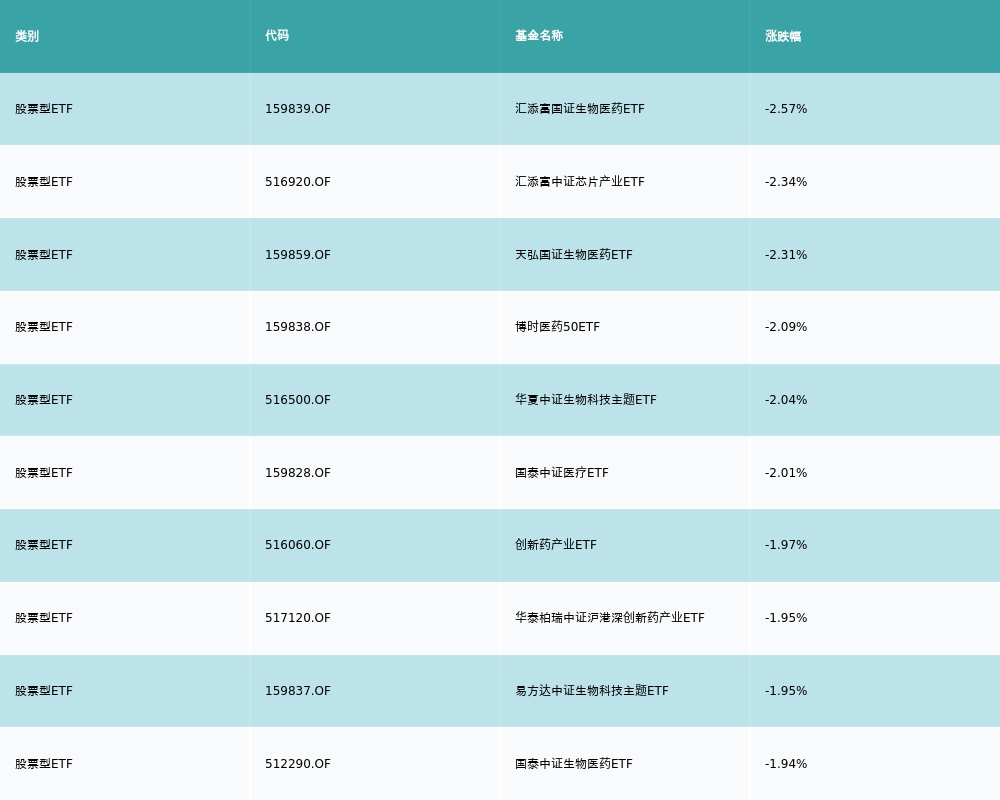Click 股票型ETF in the 159838.OF row

point(44,327)
